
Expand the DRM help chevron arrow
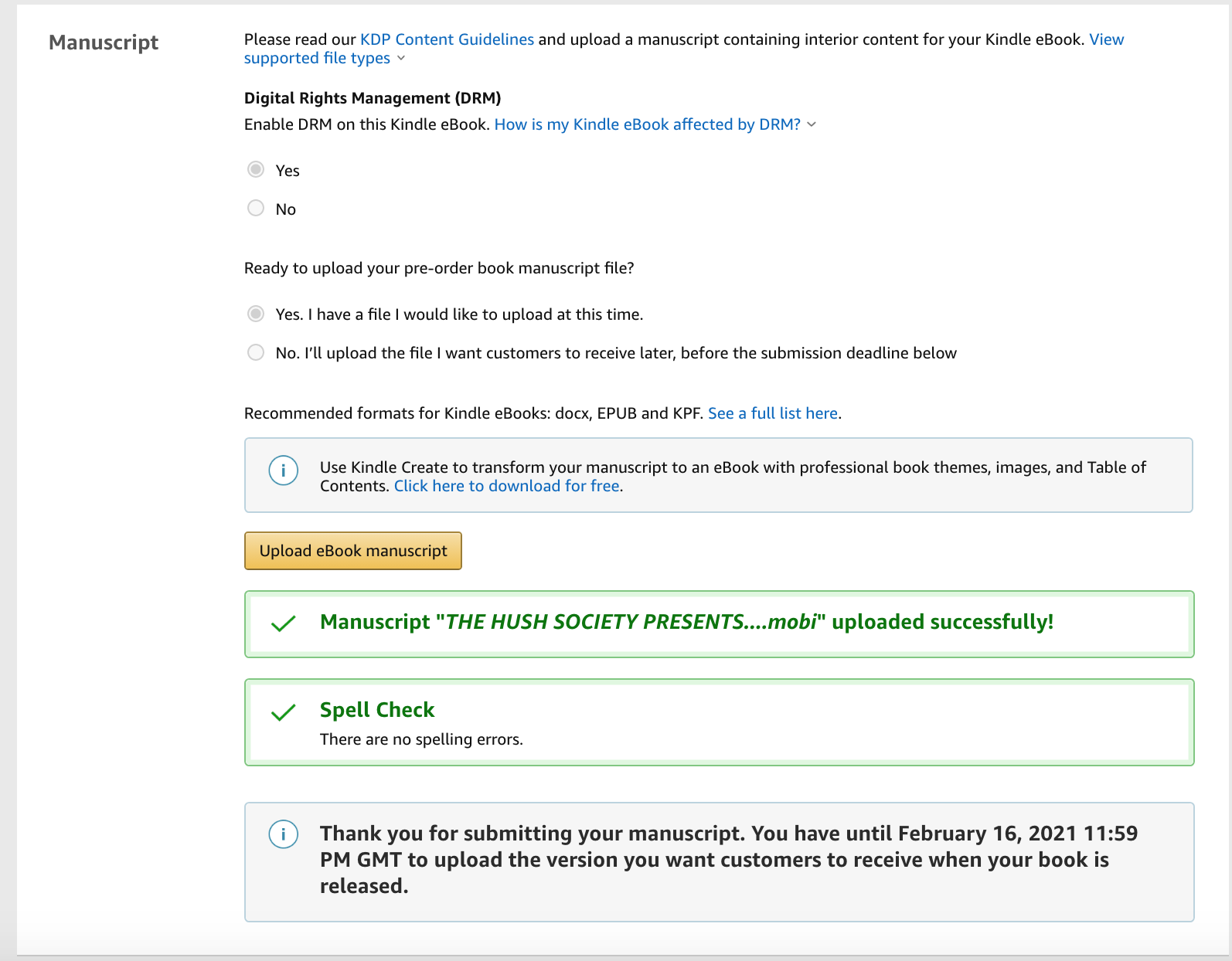[812, 125]
